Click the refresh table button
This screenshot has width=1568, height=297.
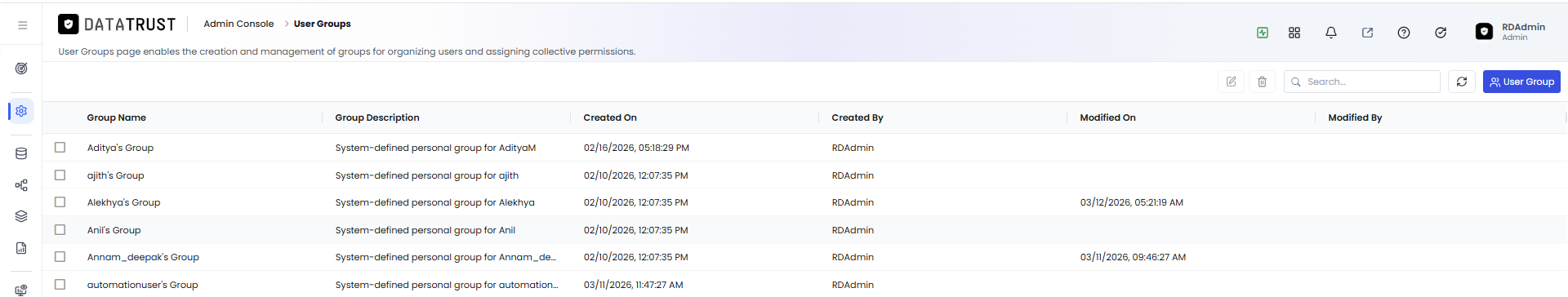tap(1462, 82)
